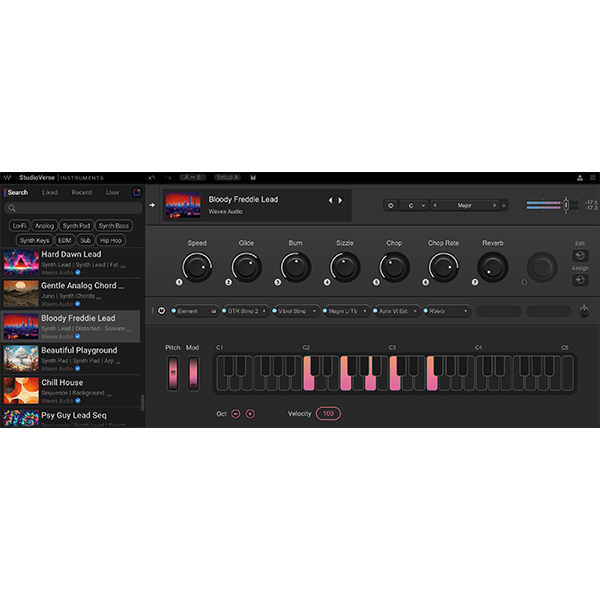Click the Edit macro icon
The height and width of the screenshot is (600, 600).
580,256
